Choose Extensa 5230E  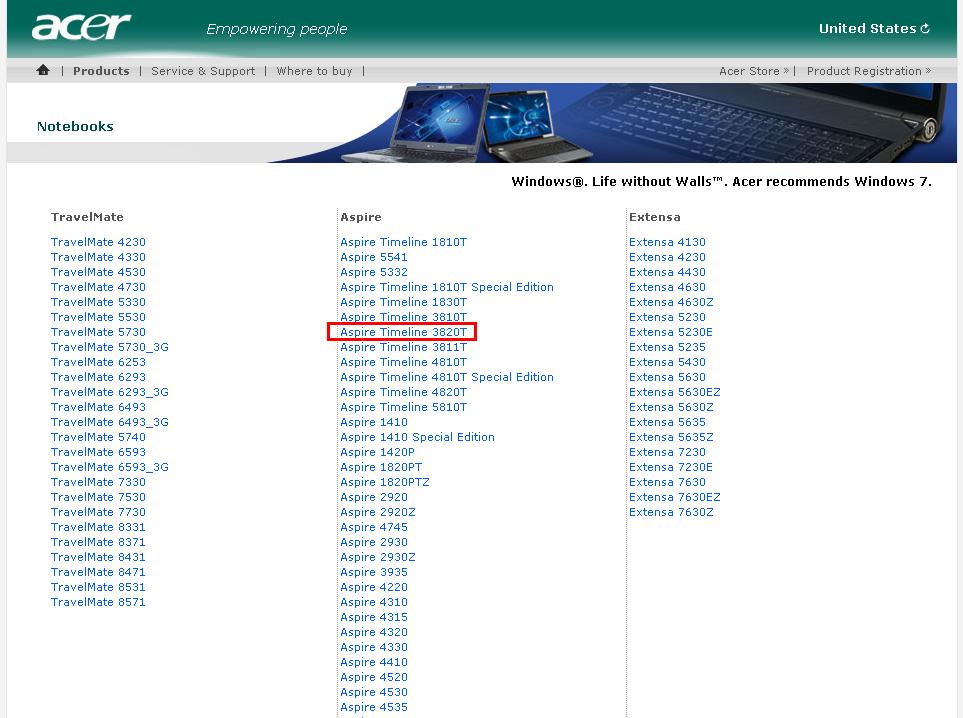[671, 332]
